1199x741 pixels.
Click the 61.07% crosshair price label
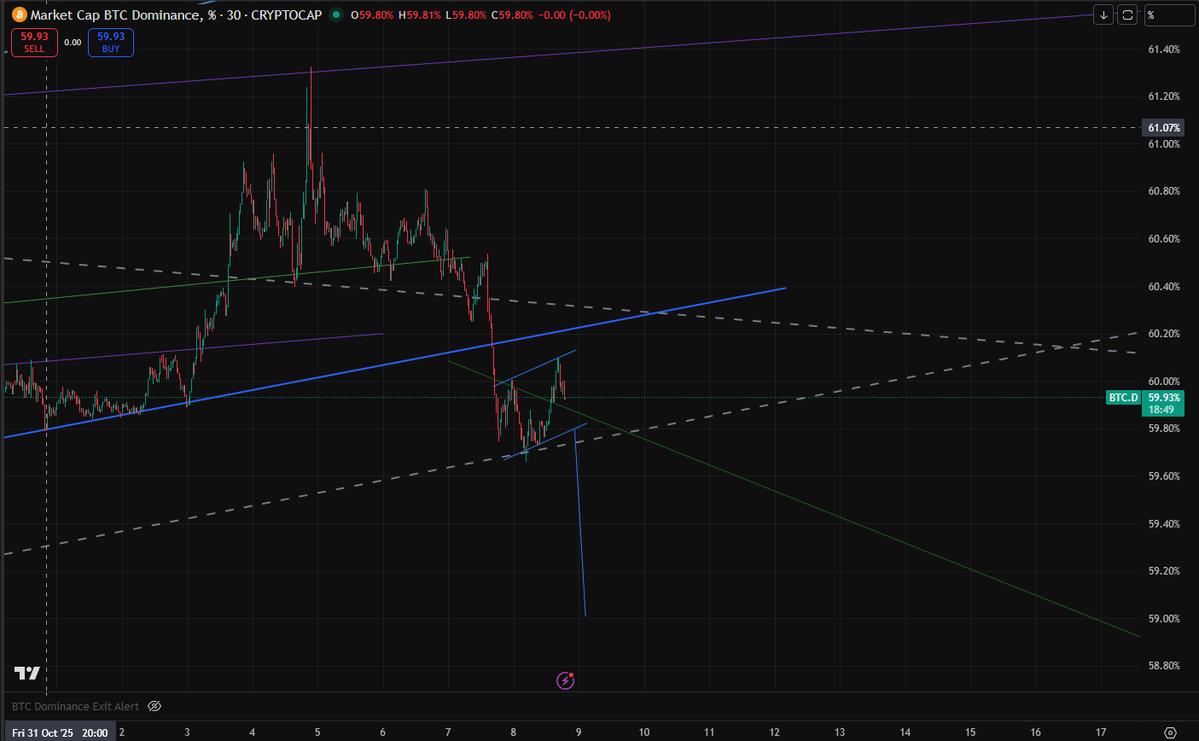click(1163, 128)
